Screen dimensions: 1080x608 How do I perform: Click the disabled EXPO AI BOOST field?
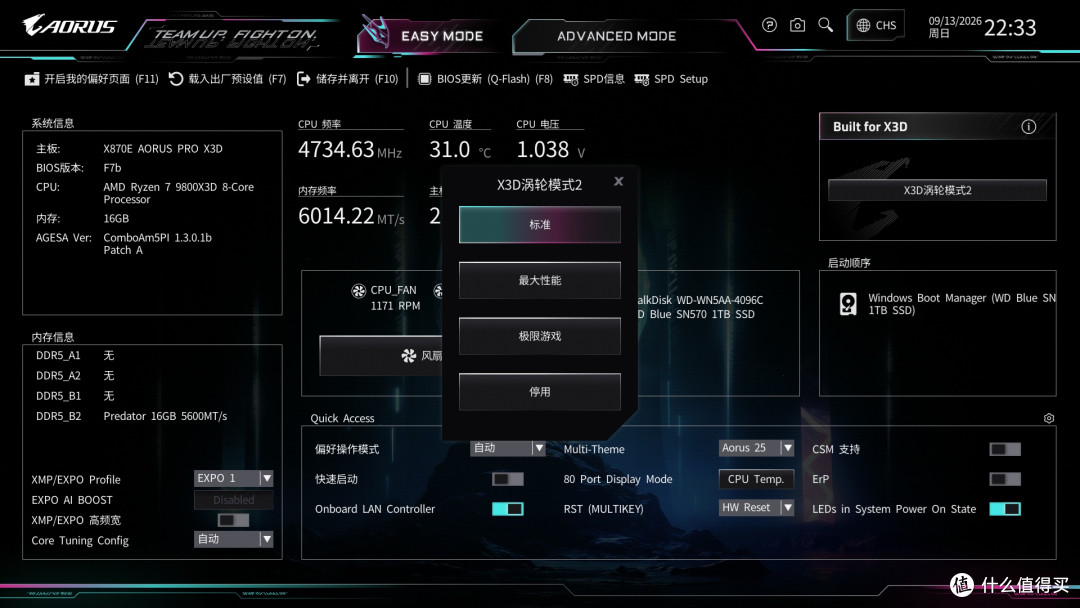(x=233, y=500)
